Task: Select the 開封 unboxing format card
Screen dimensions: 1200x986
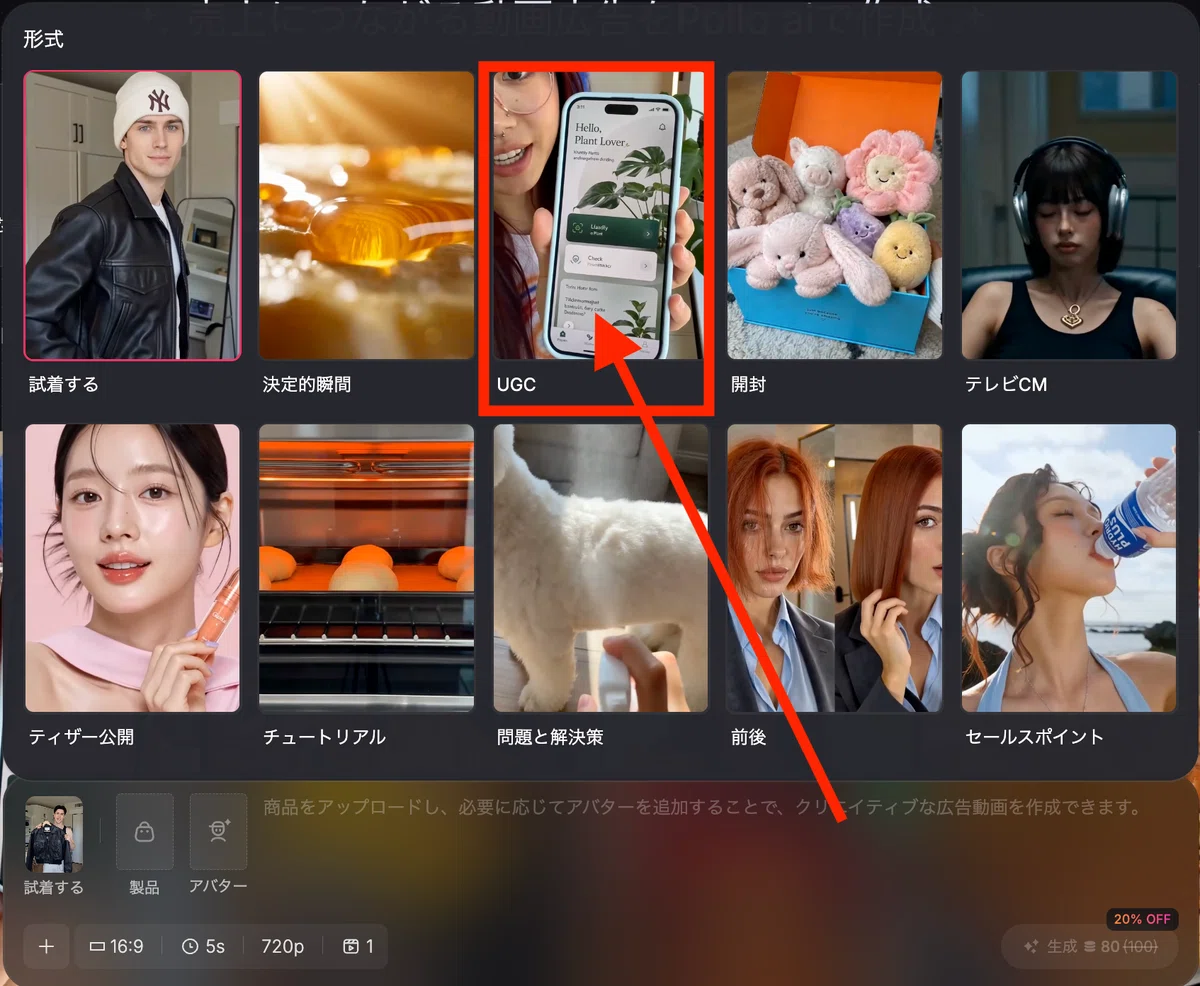Action: coord(834,215)
